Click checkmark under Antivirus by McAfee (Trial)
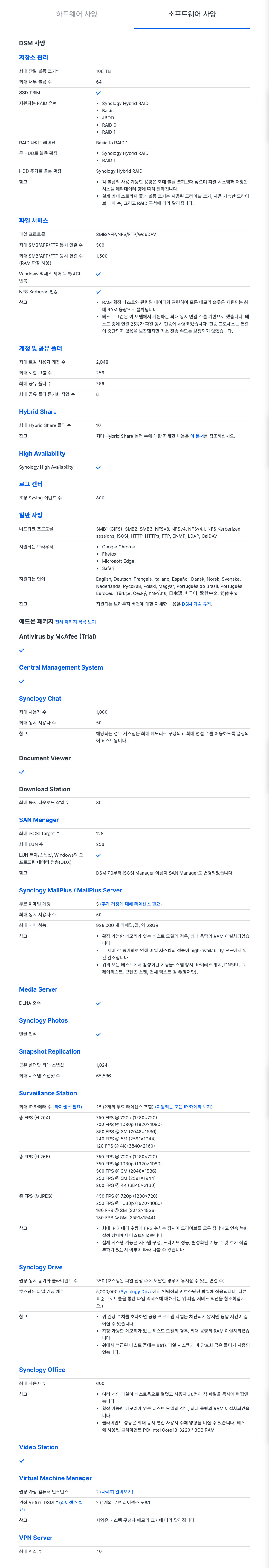 coord(21,650)
